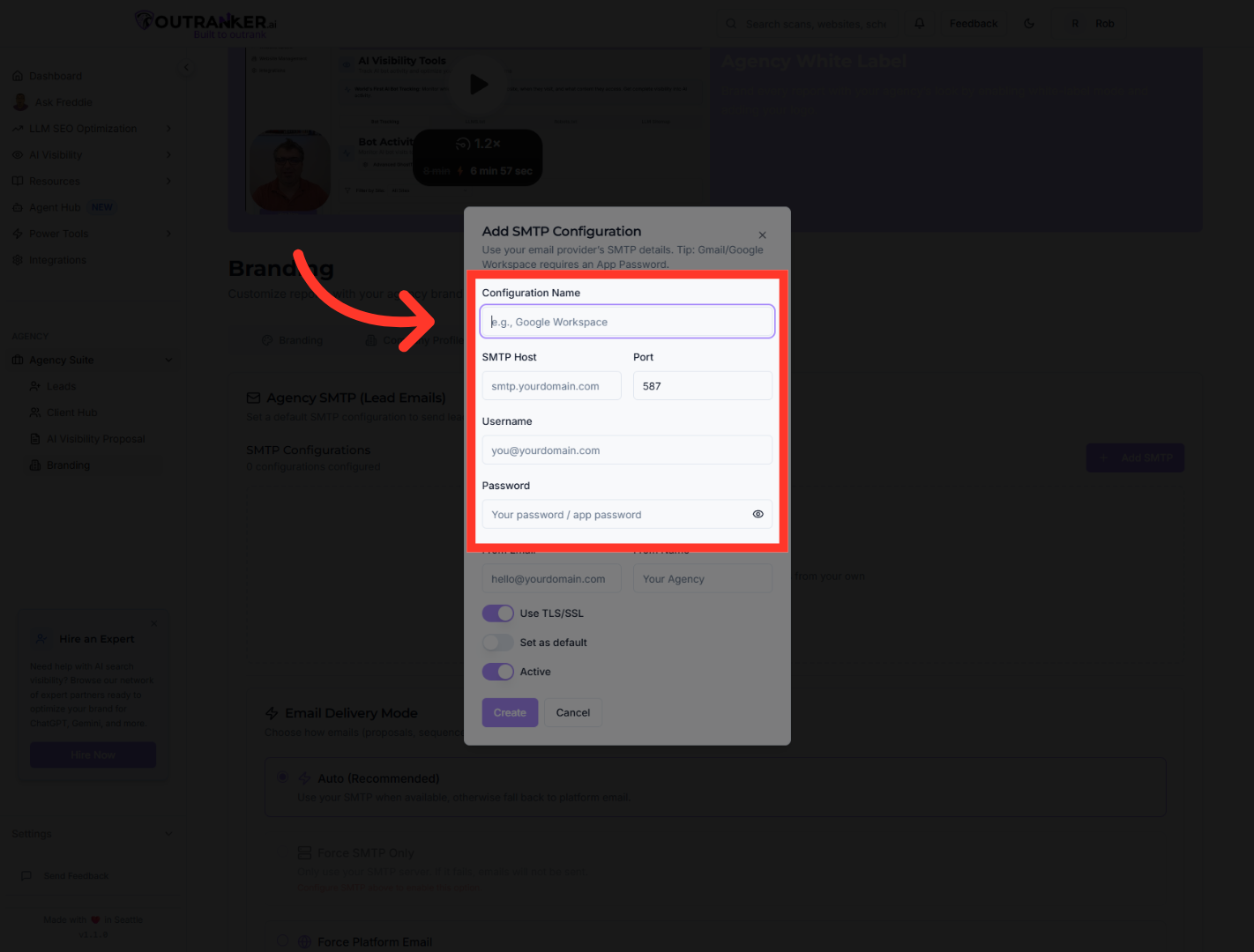Play the AI Visibility Tools video
The width and height of the screenshot is (1254, 952).
click(479, 85)
